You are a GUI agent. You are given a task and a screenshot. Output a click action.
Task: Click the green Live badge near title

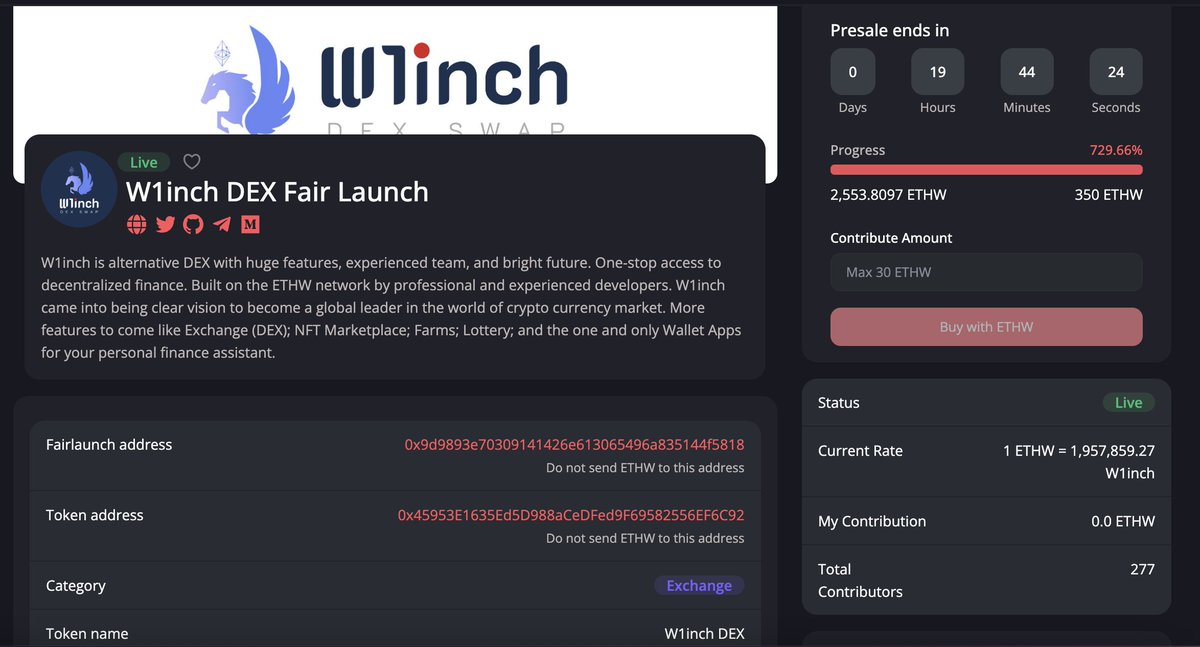144,162
